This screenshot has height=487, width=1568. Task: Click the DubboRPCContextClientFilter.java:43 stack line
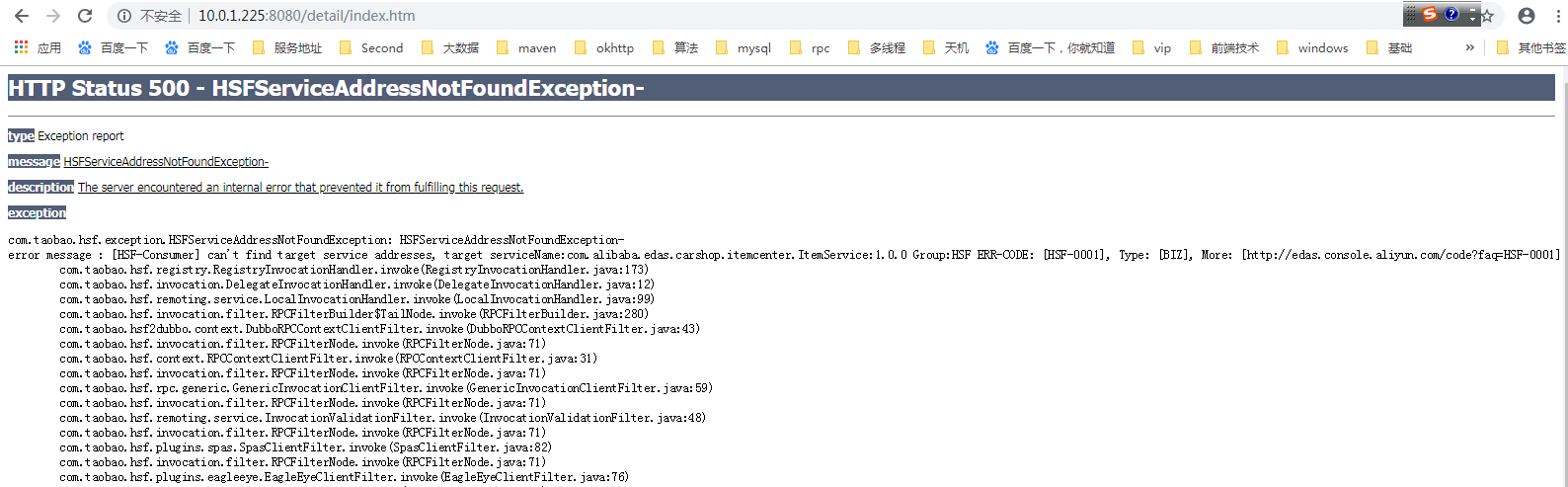tap(379, 329)
